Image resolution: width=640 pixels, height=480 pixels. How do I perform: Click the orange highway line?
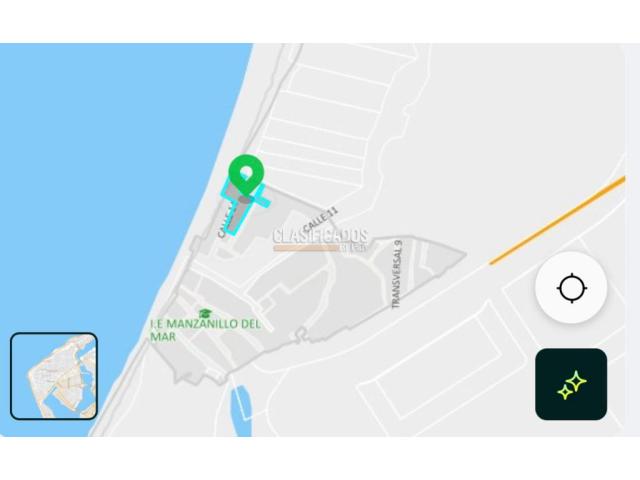pyautogui.click(x=557, y=220)
